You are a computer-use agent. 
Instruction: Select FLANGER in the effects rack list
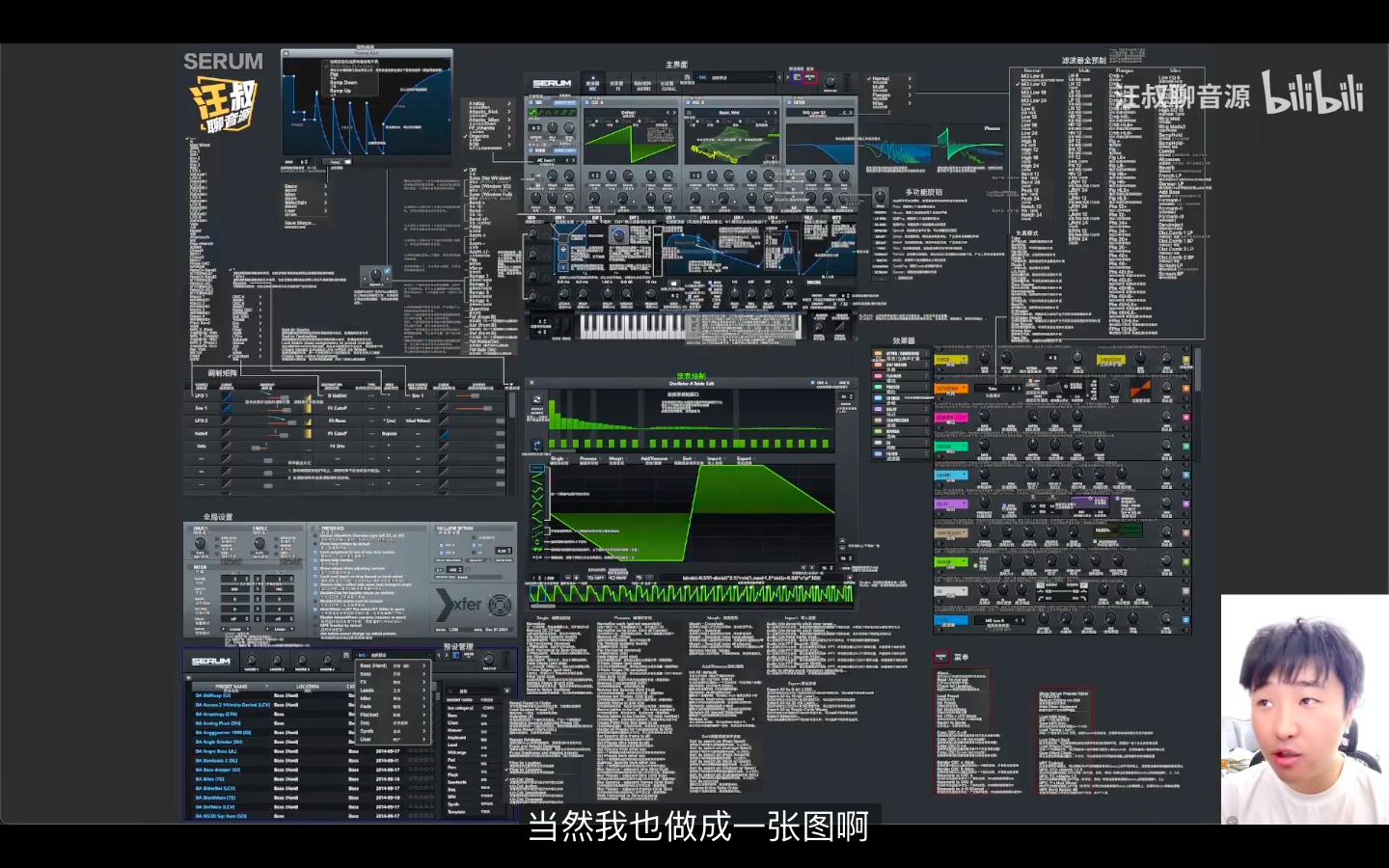pyautogui.click(x=901, y=376)
